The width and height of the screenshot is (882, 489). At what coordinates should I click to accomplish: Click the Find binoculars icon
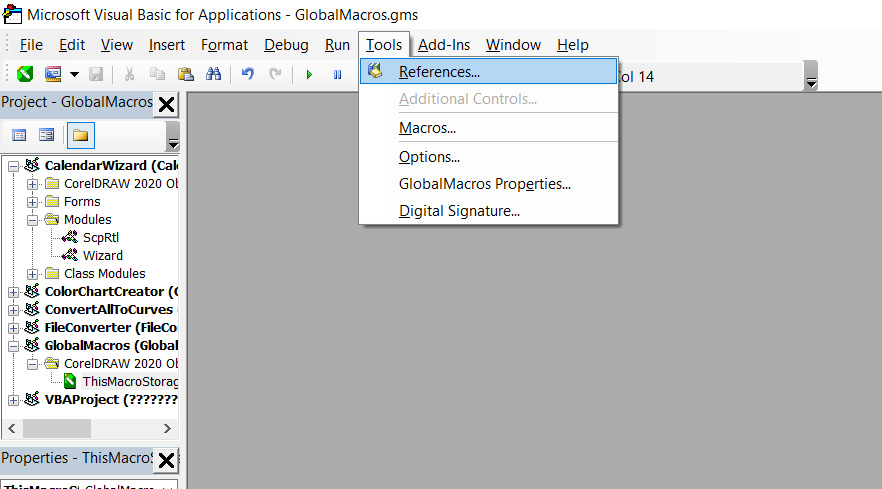(x=214, y=74)
